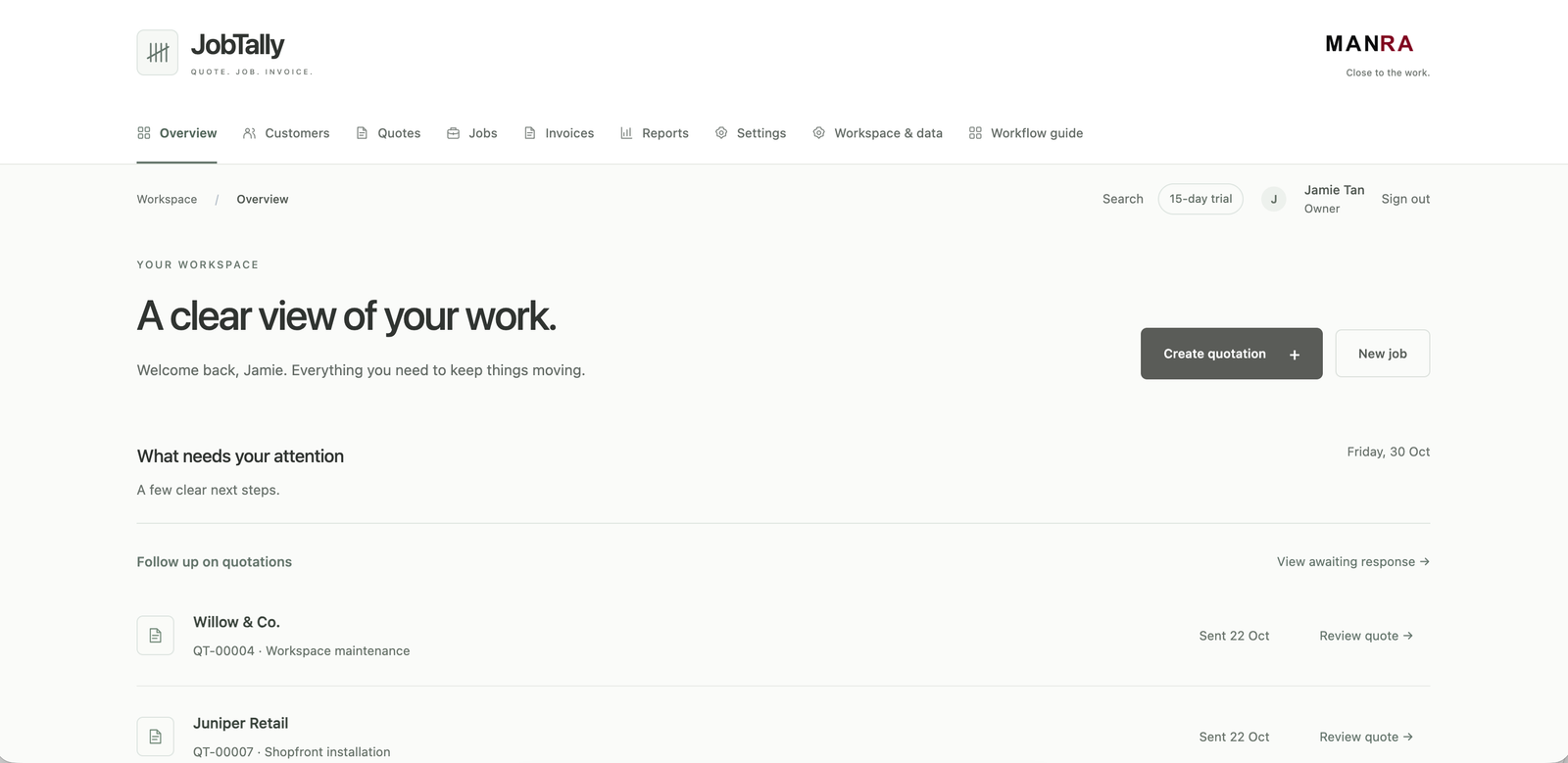Click the Search link
This screenshot has height=763, width=1568.
click(x=1122, y=199)
